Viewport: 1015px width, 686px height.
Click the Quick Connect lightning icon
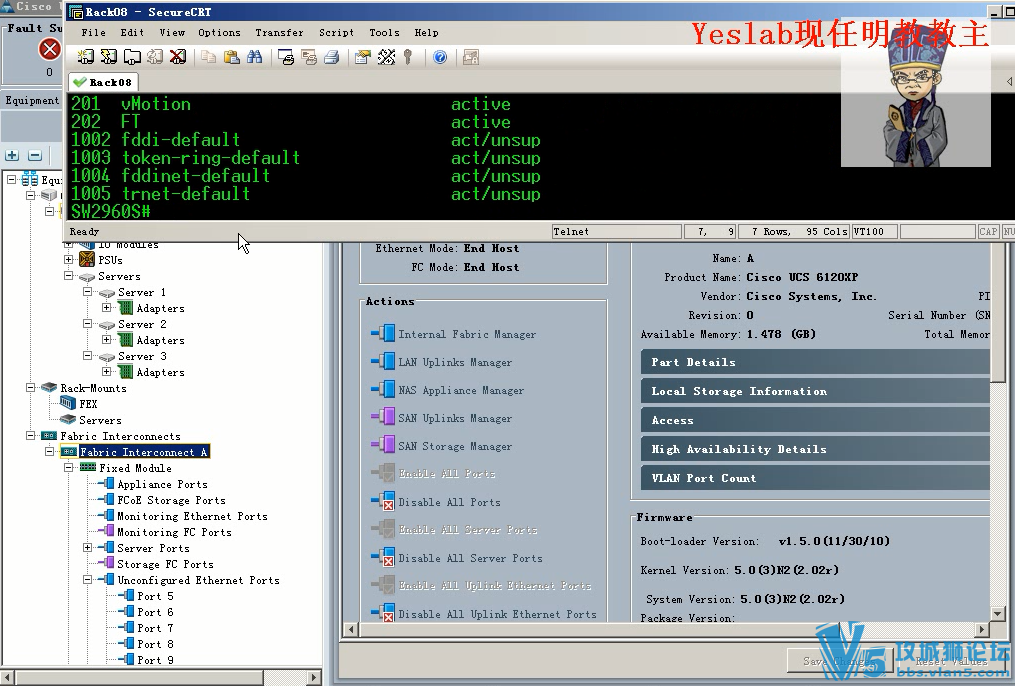click(x=109, y=57)
